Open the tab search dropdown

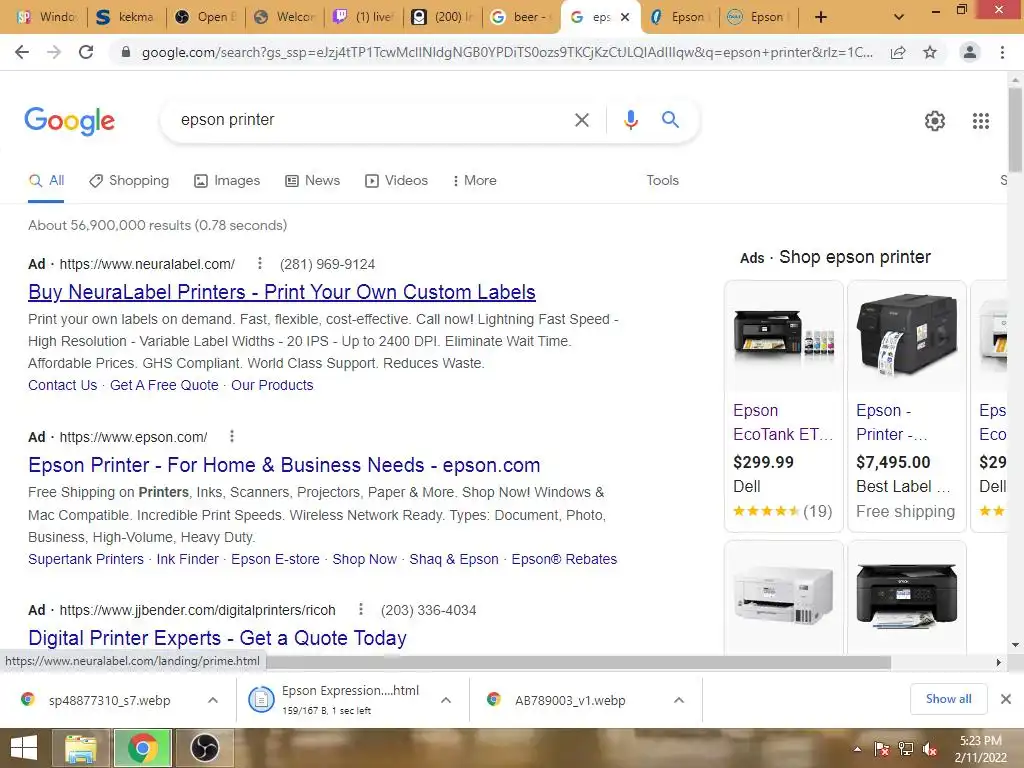coord(899,17)
